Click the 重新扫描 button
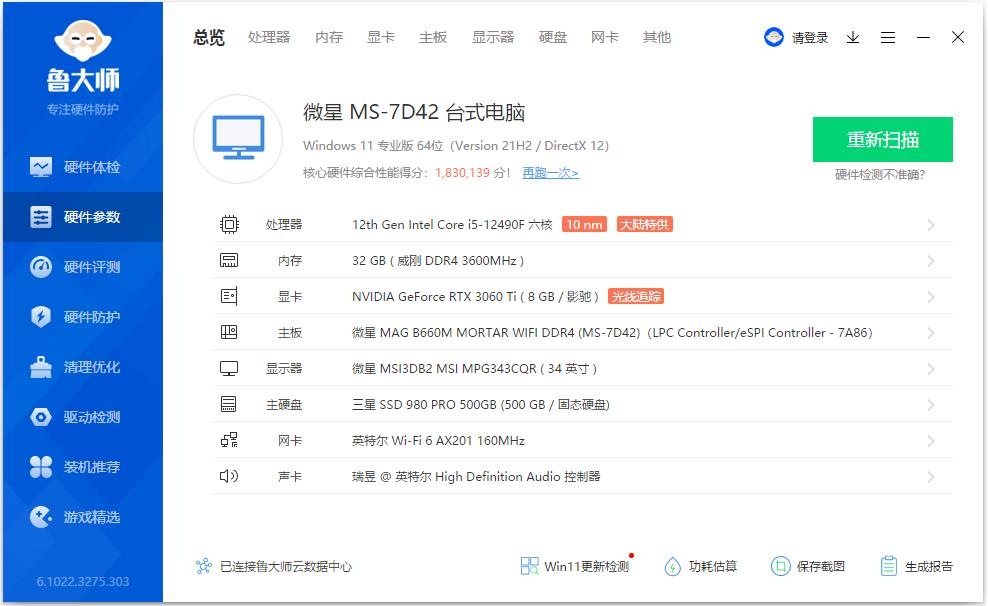This screenshot has width=988, height=606. pyautogui.click(x=882, y=140)
